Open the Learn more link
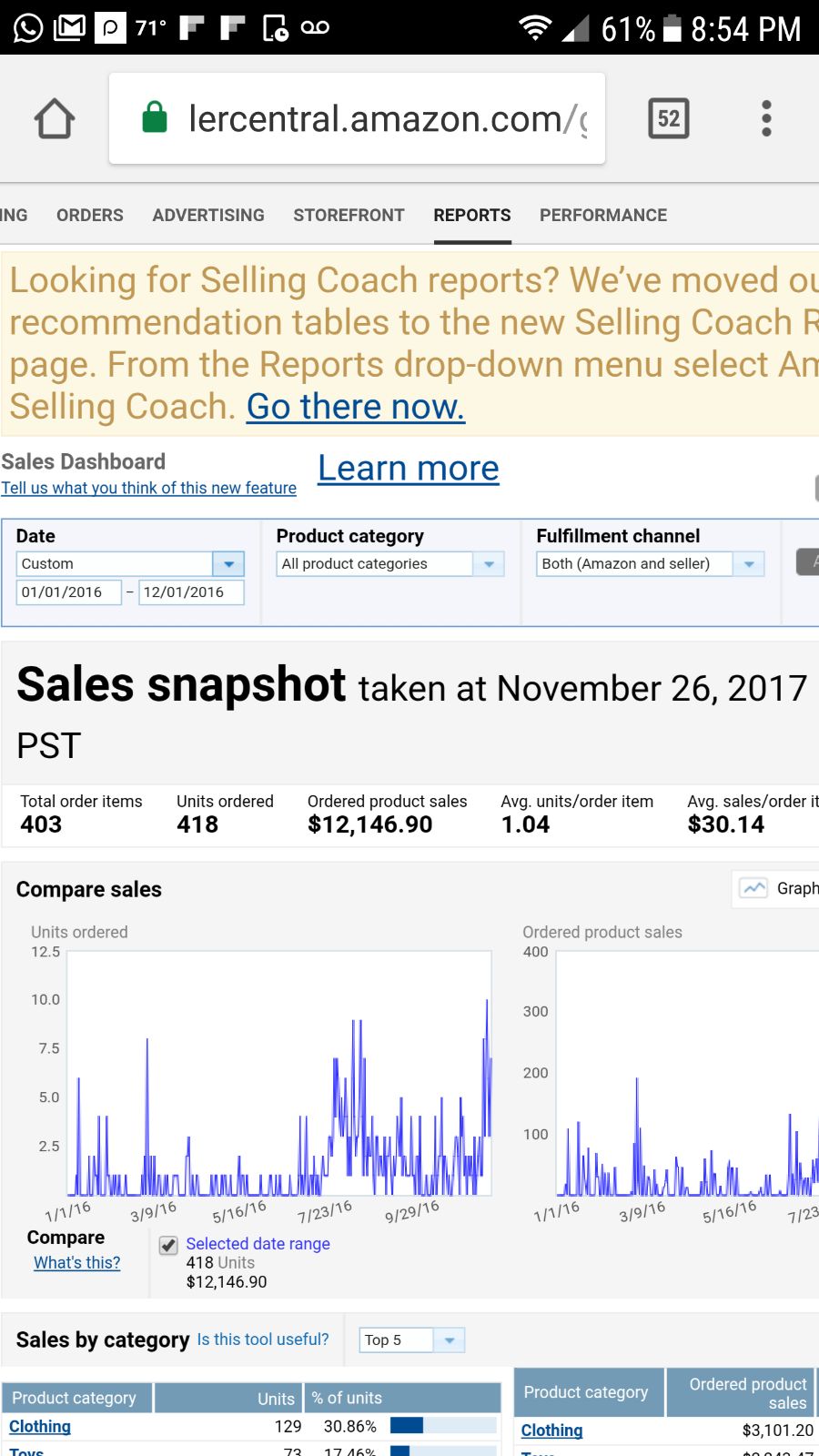This screenshot has height=1456, width=819. tap(409, 469)
